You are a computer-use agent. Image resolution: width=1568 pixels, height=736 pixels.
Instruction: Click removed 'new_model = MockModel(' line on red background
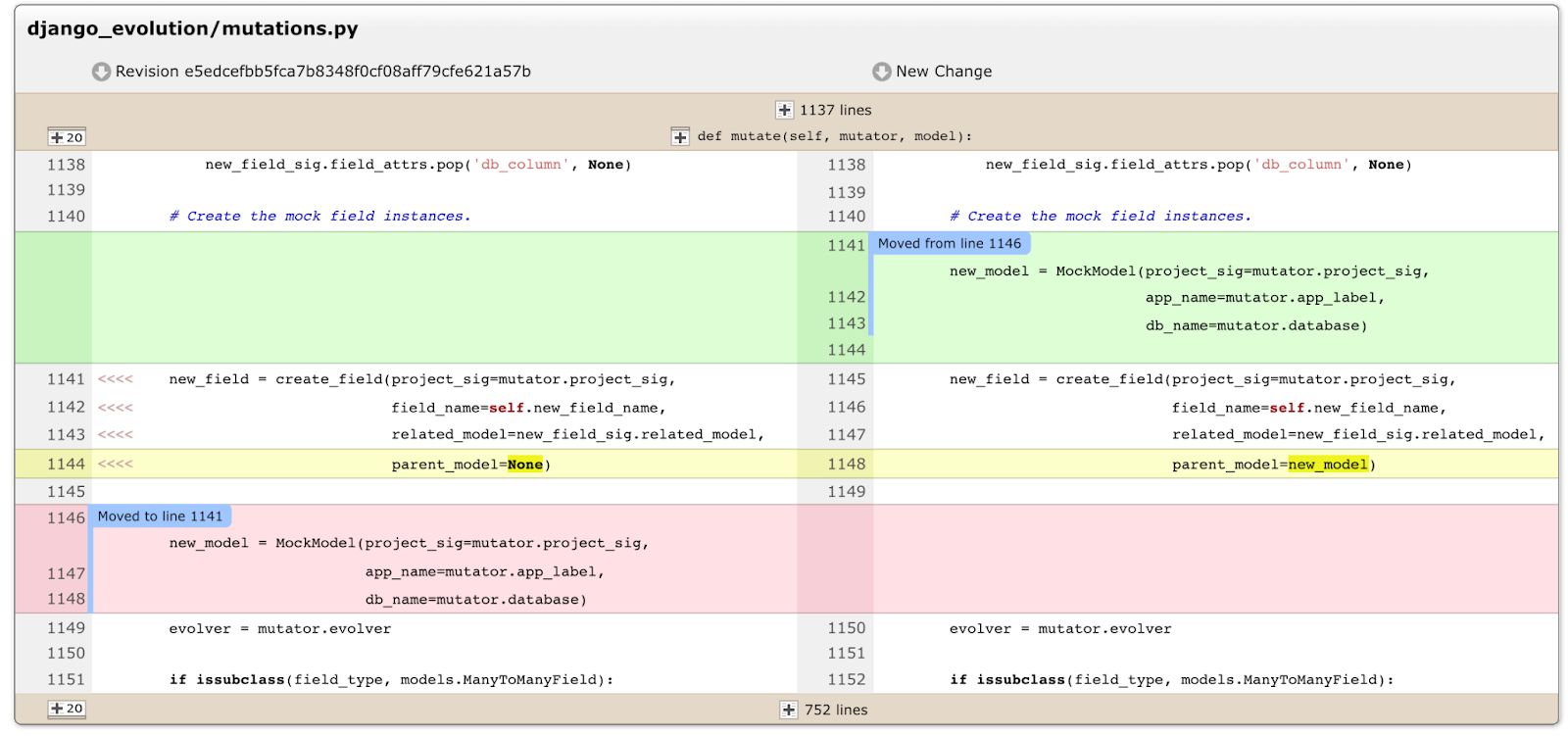pyautogui.click(x=409, y=543)
